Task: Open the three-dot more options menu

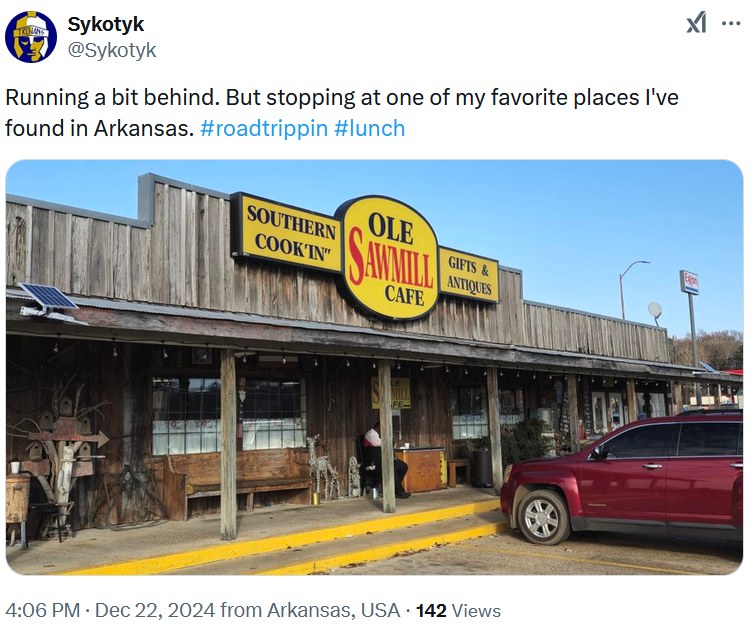Action: tap(731, 23)
